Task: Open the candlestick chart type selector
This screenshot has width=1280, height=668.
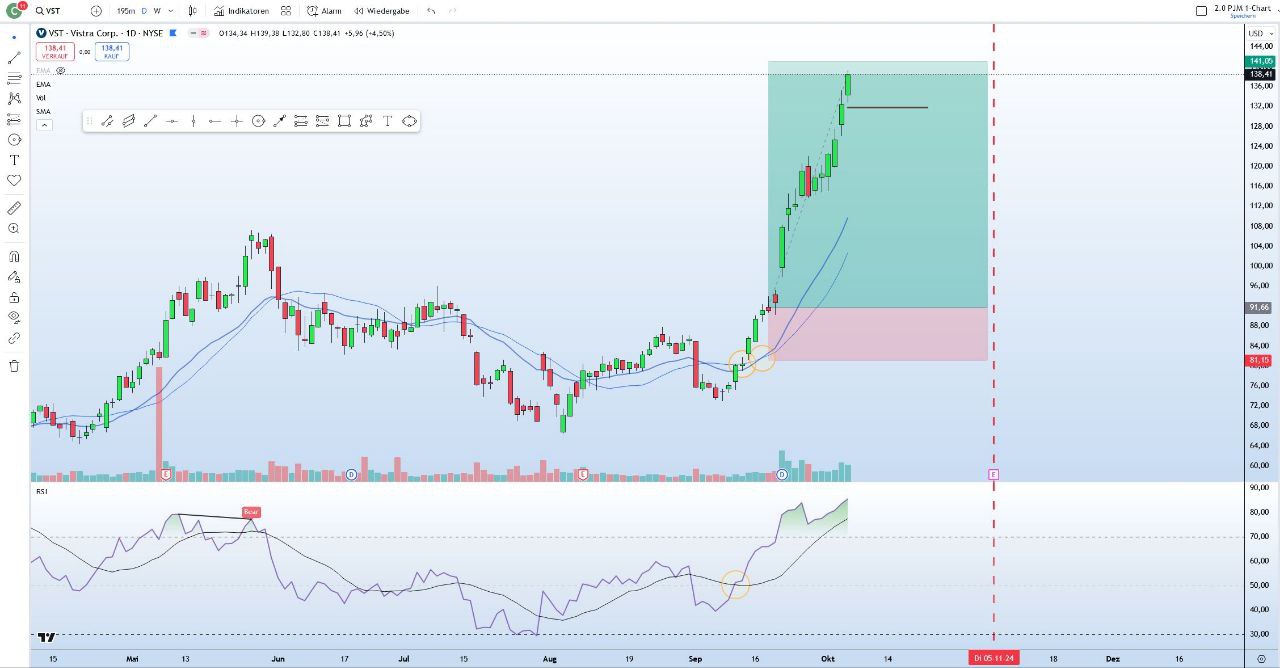Action: 193,11
